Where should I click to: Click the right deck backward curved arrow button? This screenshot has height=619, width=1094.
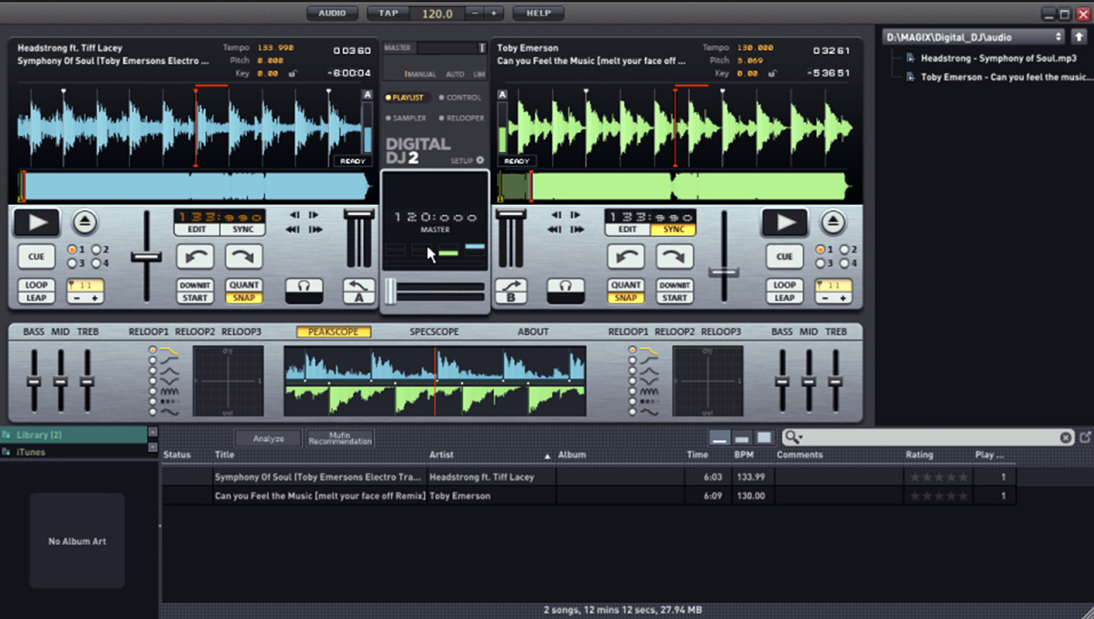click(x=625, y=256)
